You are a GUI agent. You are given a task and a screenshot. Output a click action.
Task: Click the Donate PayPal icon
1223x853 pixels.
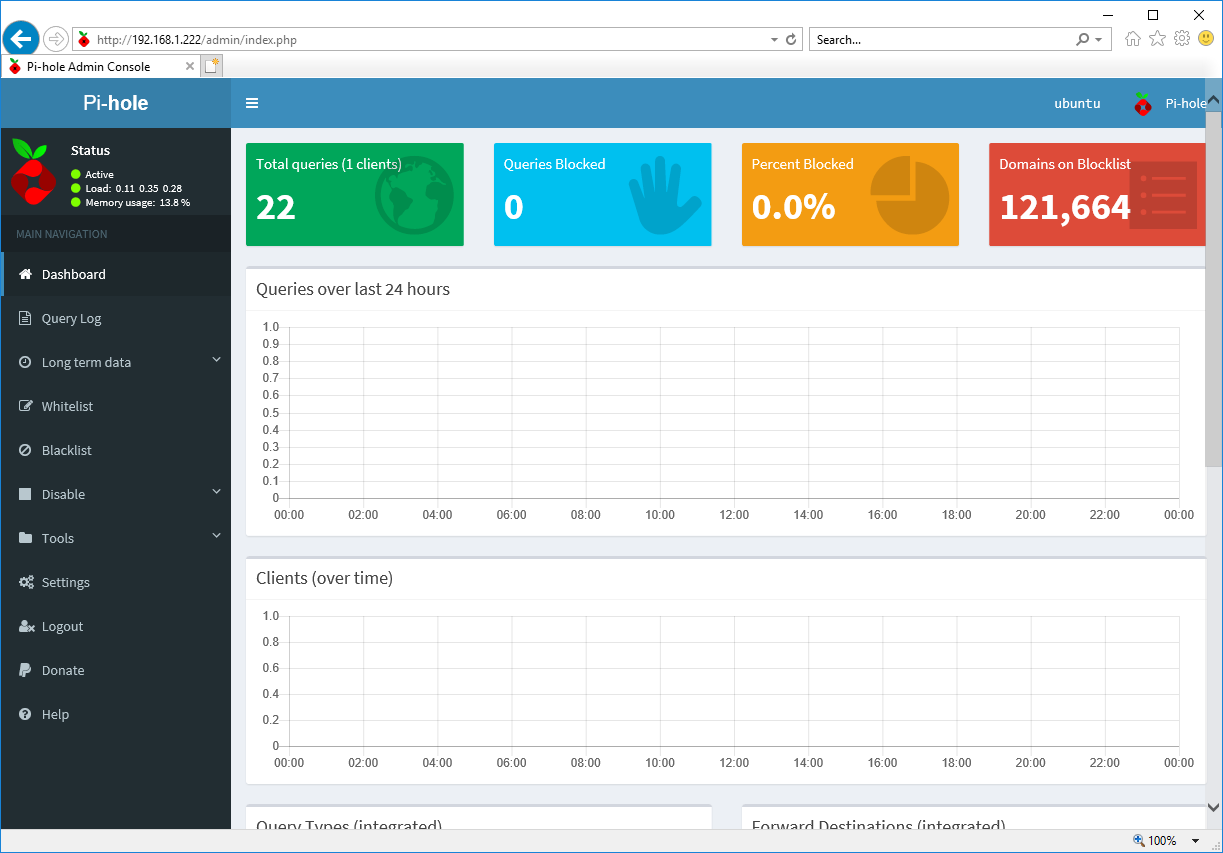tap(25, 670)
